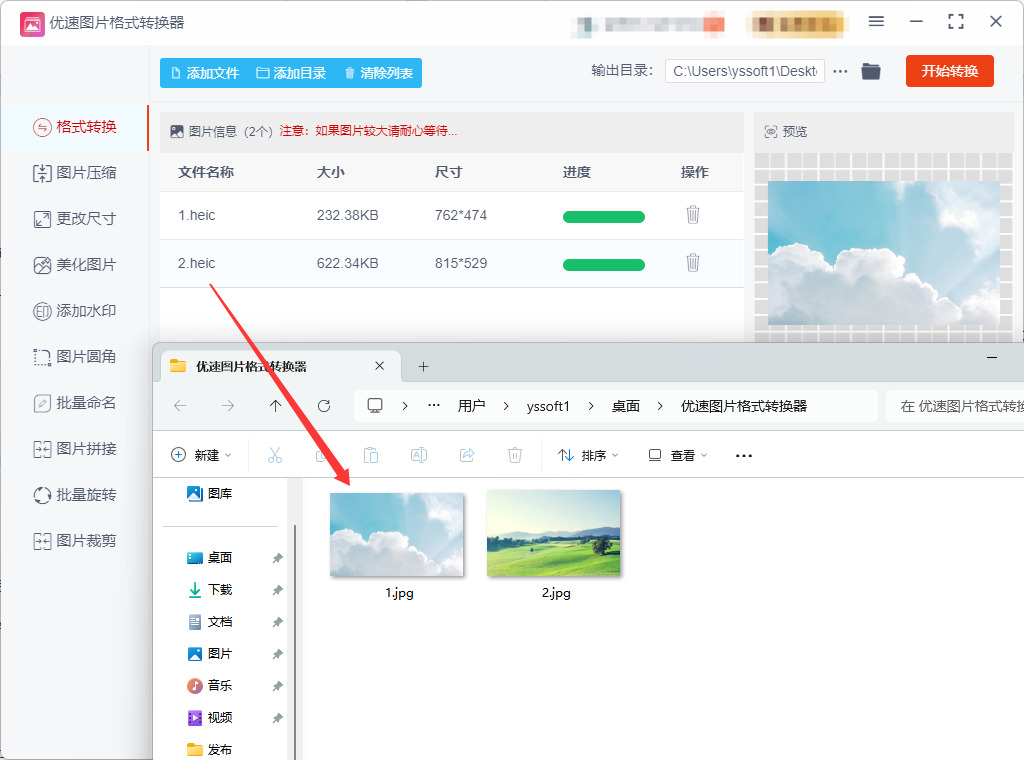
Task: Click the 2.heic progress bar
Action: tap(603, 264)
